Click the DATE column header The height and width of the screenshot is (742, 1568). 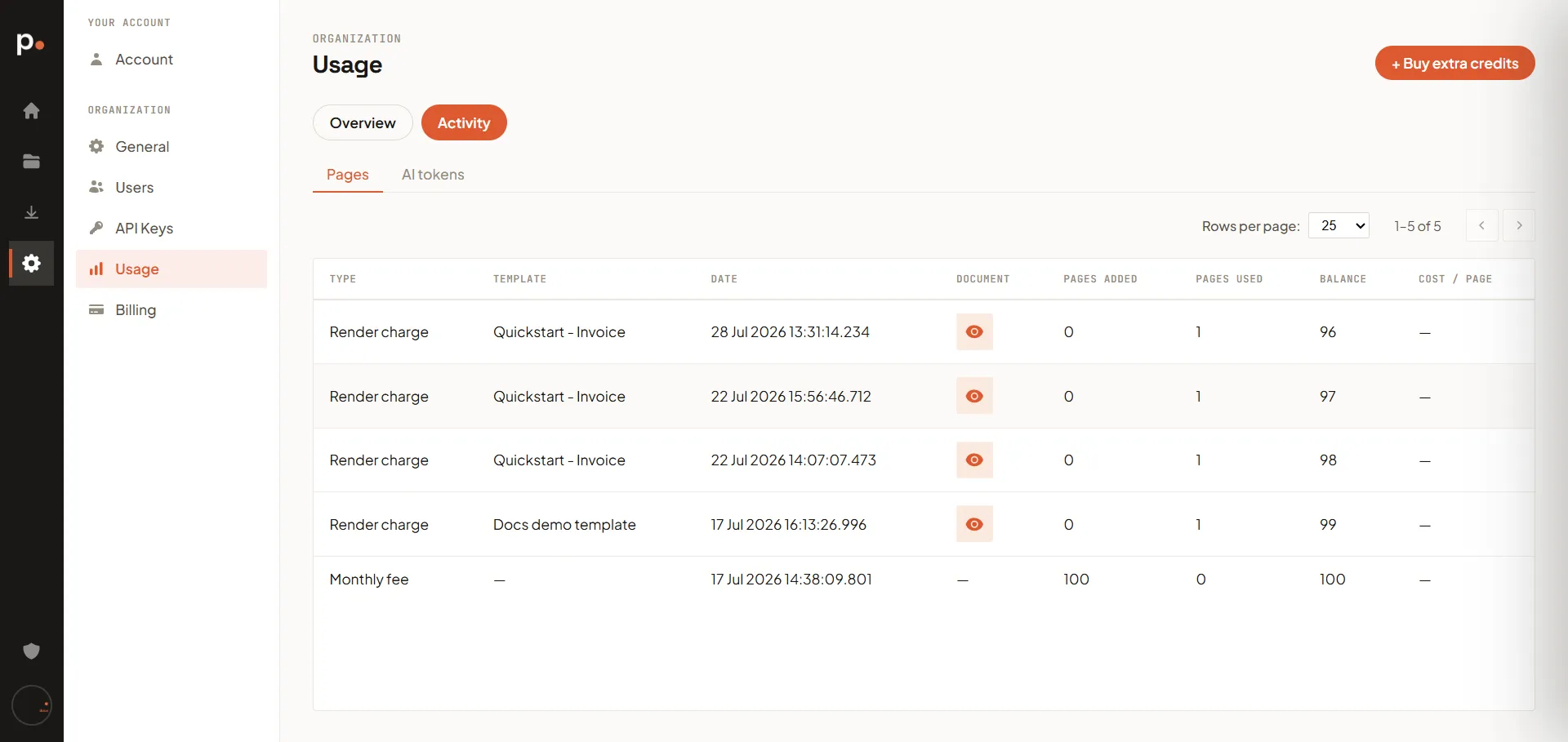click(724, 279)
